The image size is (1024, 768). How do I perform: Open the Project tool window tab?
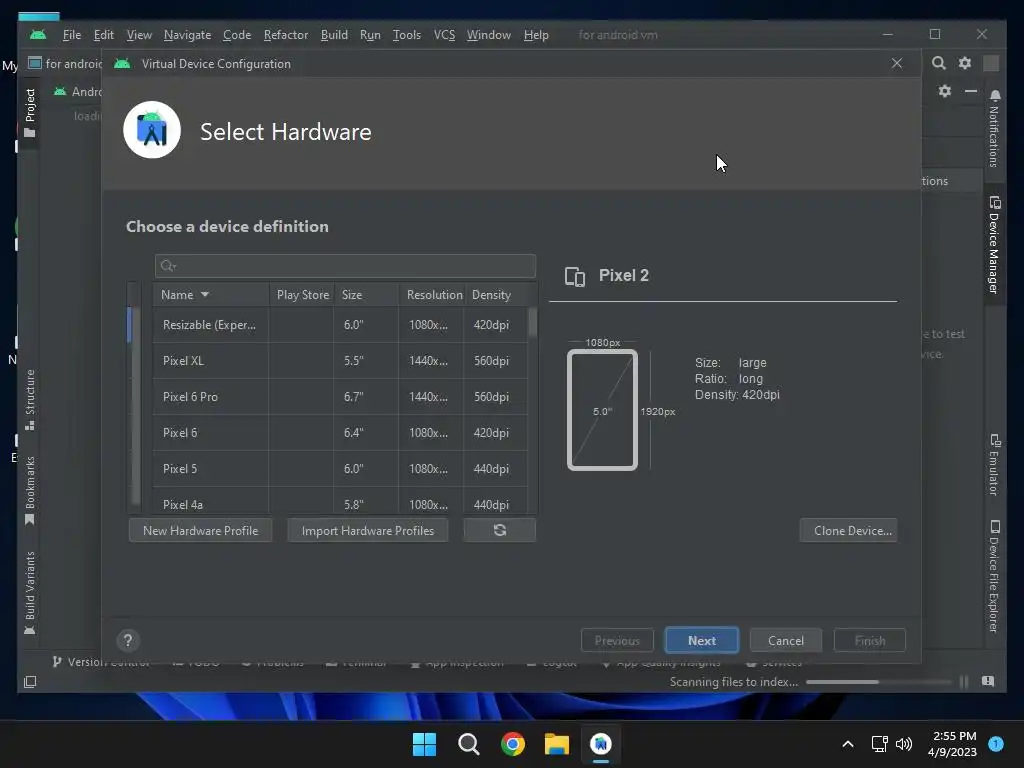click(29, 113)
